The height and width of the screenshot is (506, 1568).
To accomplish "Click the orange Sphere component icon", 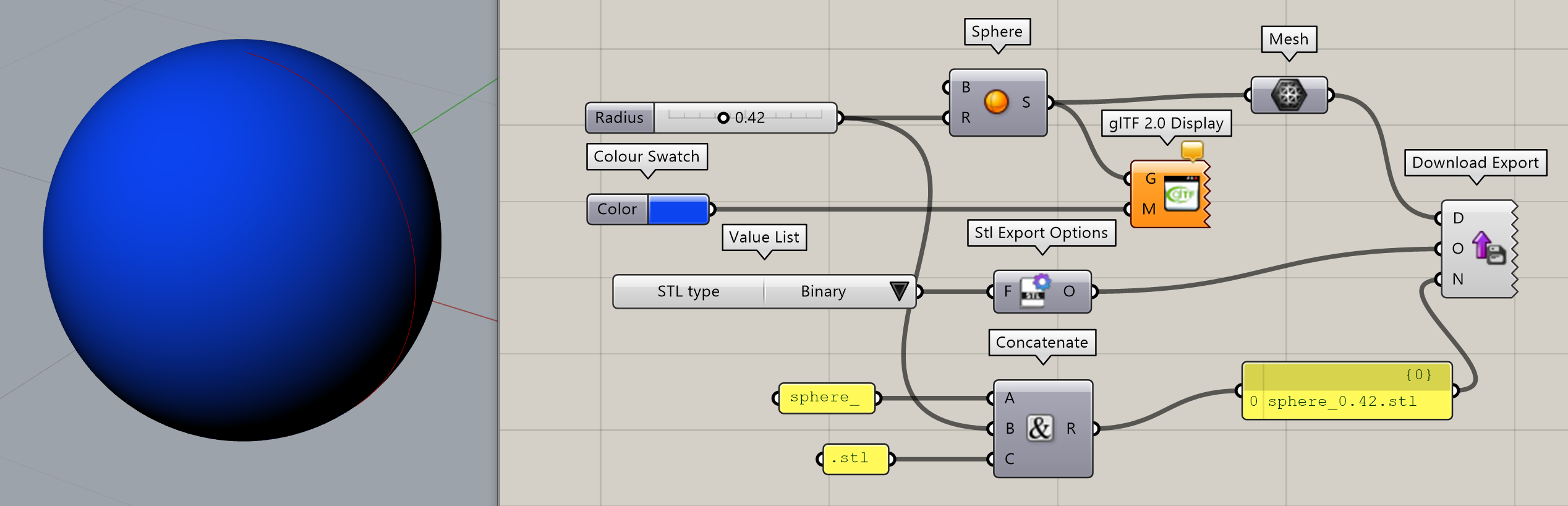I will (995, 102).
